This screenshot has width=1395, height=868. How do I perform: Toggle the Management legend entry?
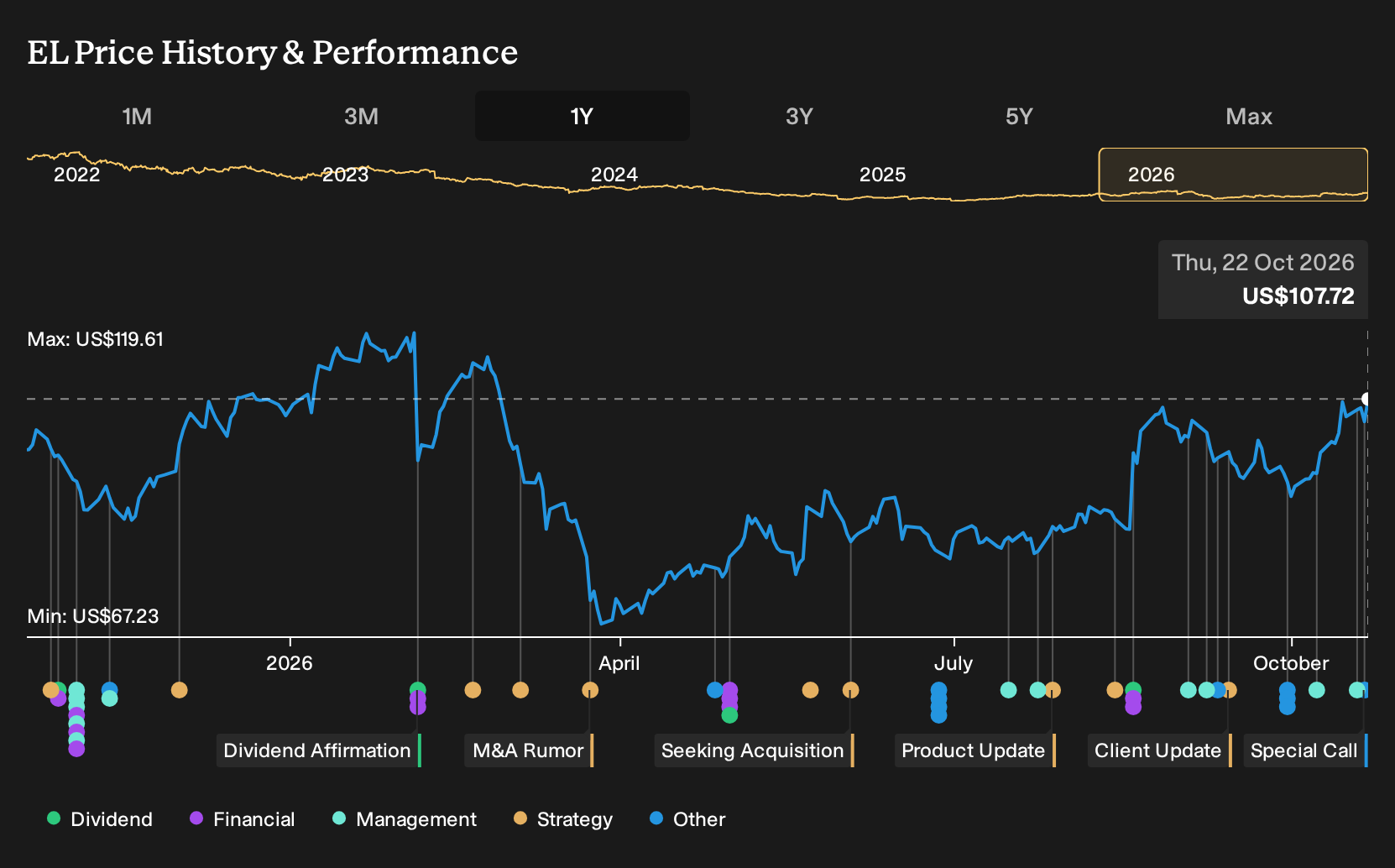[405, 819]
